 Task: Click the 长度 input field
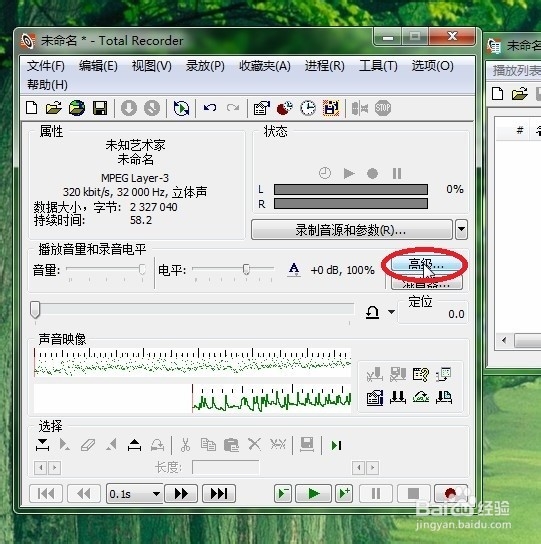coord(226,467)
